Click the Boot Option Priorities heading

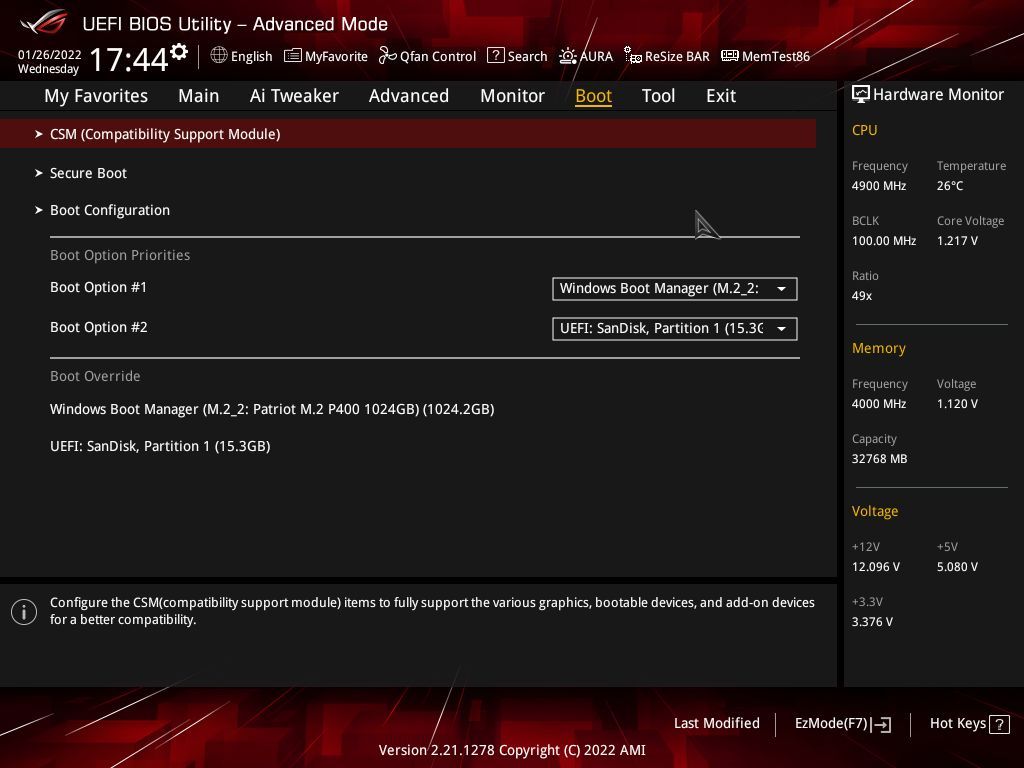click(120, 255)
